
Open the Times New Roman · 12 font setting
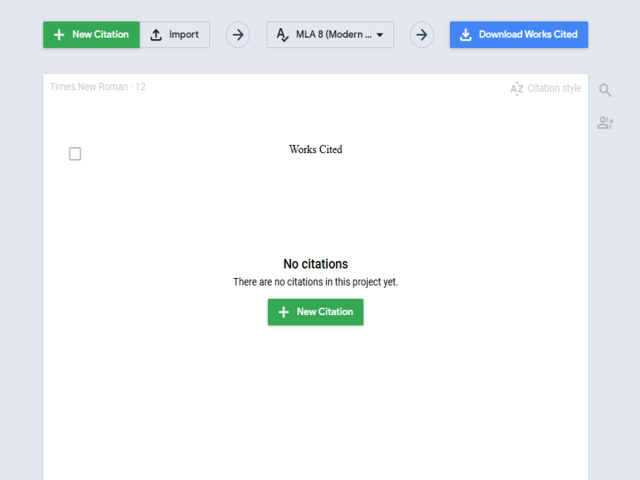[98, 87]
